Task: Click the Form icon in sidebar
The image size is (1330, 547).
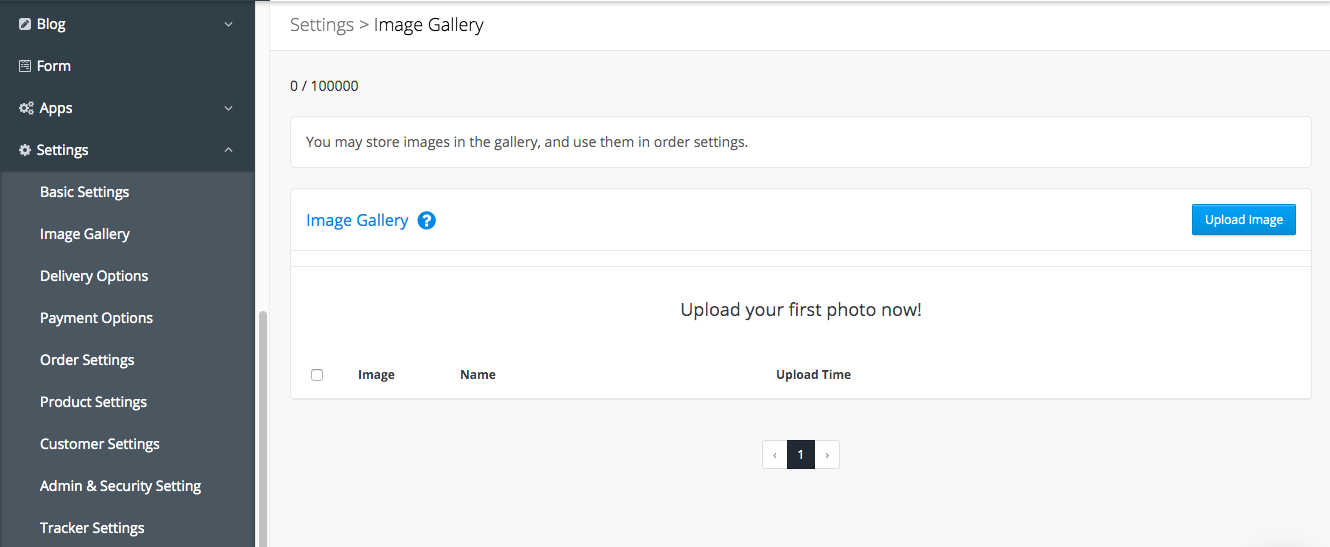Action: tap(25, 66)
